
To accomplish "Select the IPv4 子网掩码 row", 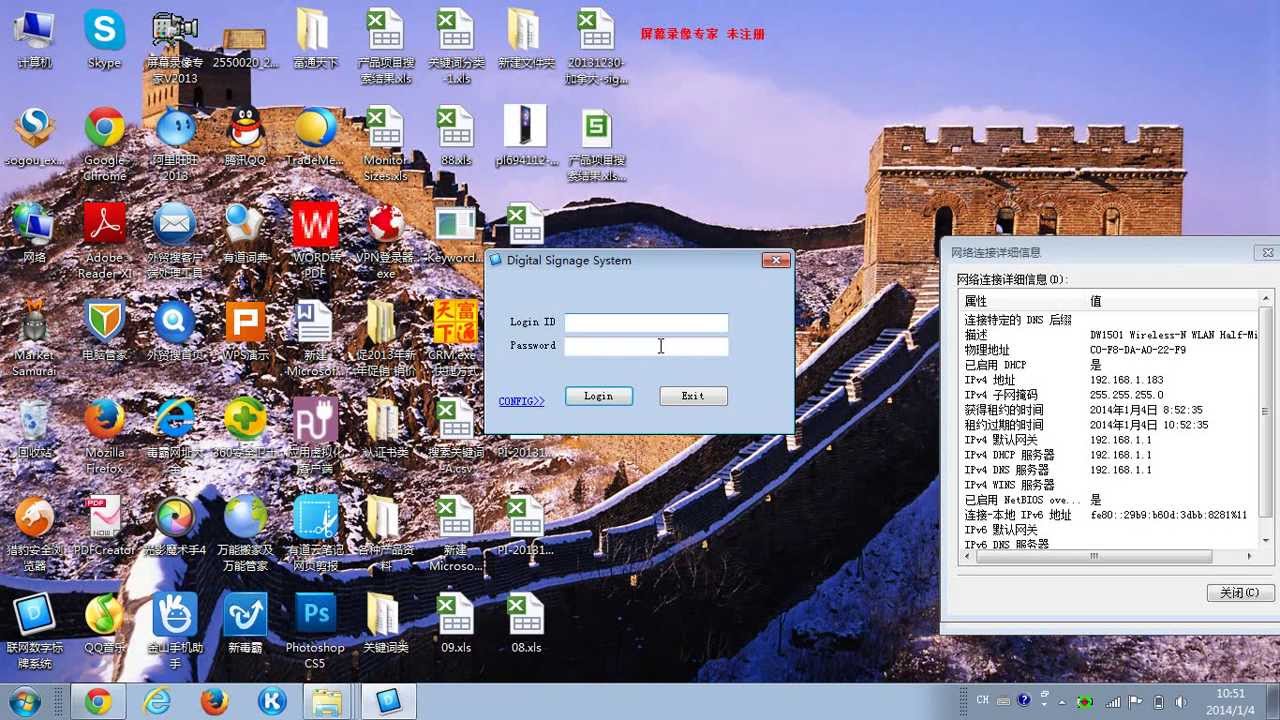I will 1109,395.
